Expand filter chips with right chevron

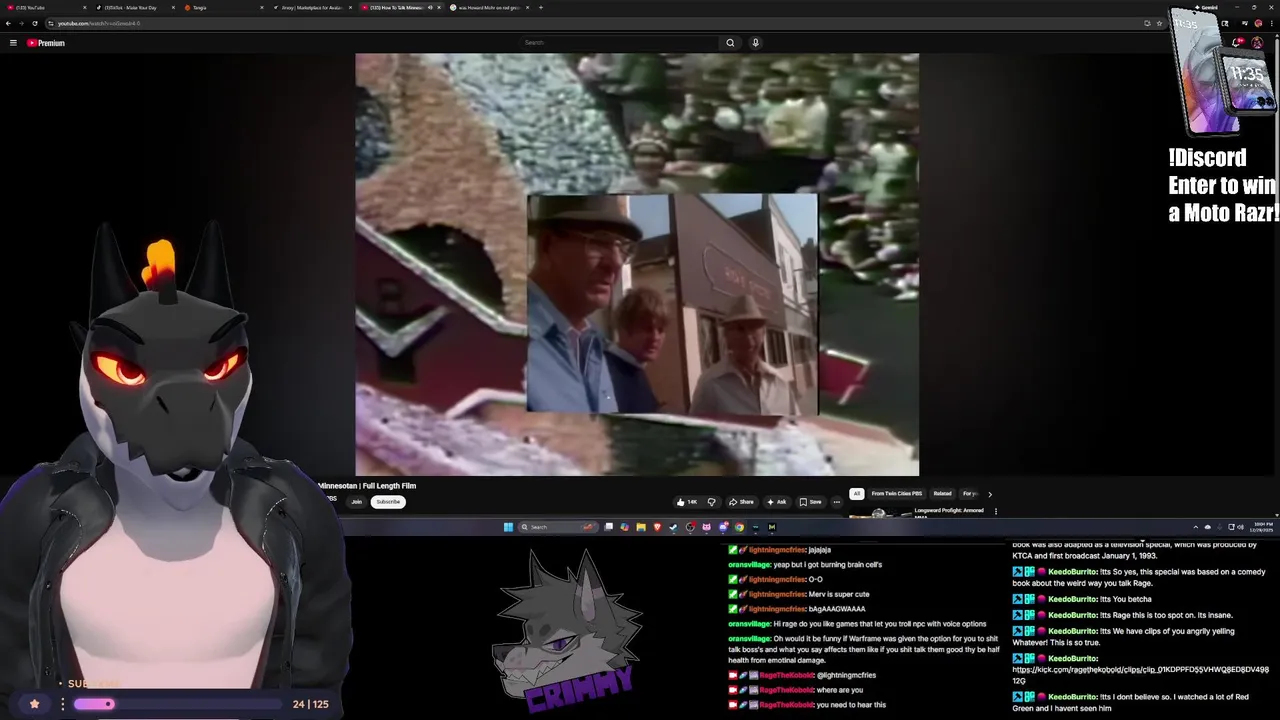(990, 494)
